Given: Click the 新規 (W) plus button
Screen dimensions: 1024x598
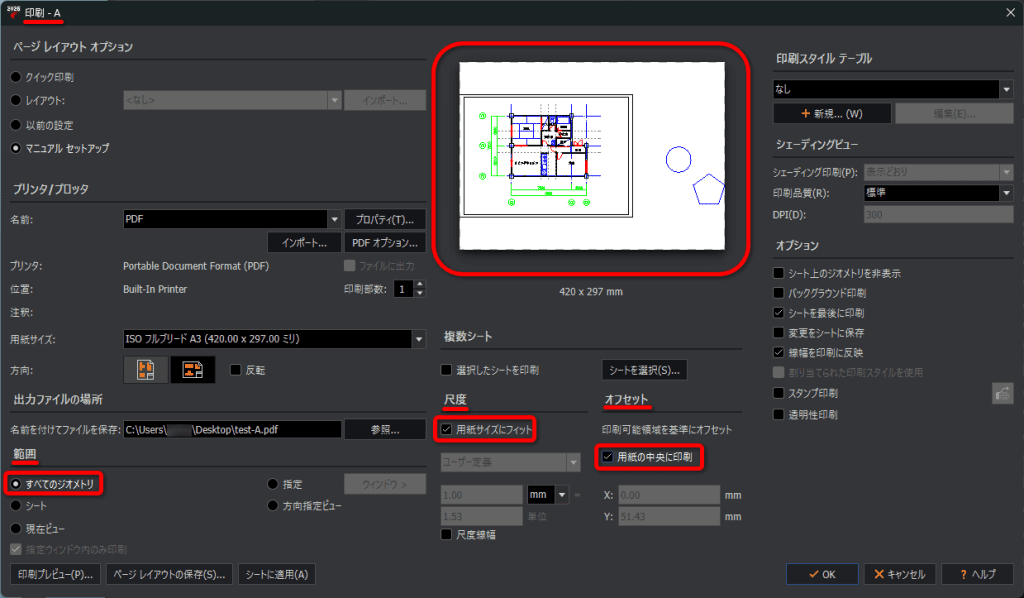Looking at the screenshot, I should coord(832,114).
